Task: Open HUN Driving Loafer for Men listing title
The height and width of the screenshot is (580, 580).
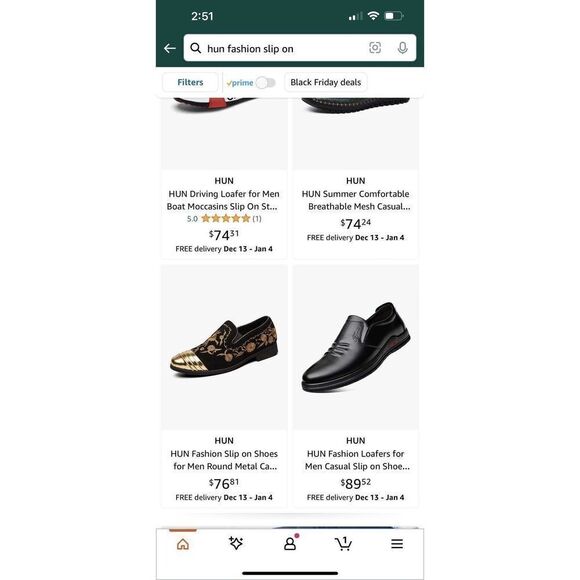Action: coord(224,200)
